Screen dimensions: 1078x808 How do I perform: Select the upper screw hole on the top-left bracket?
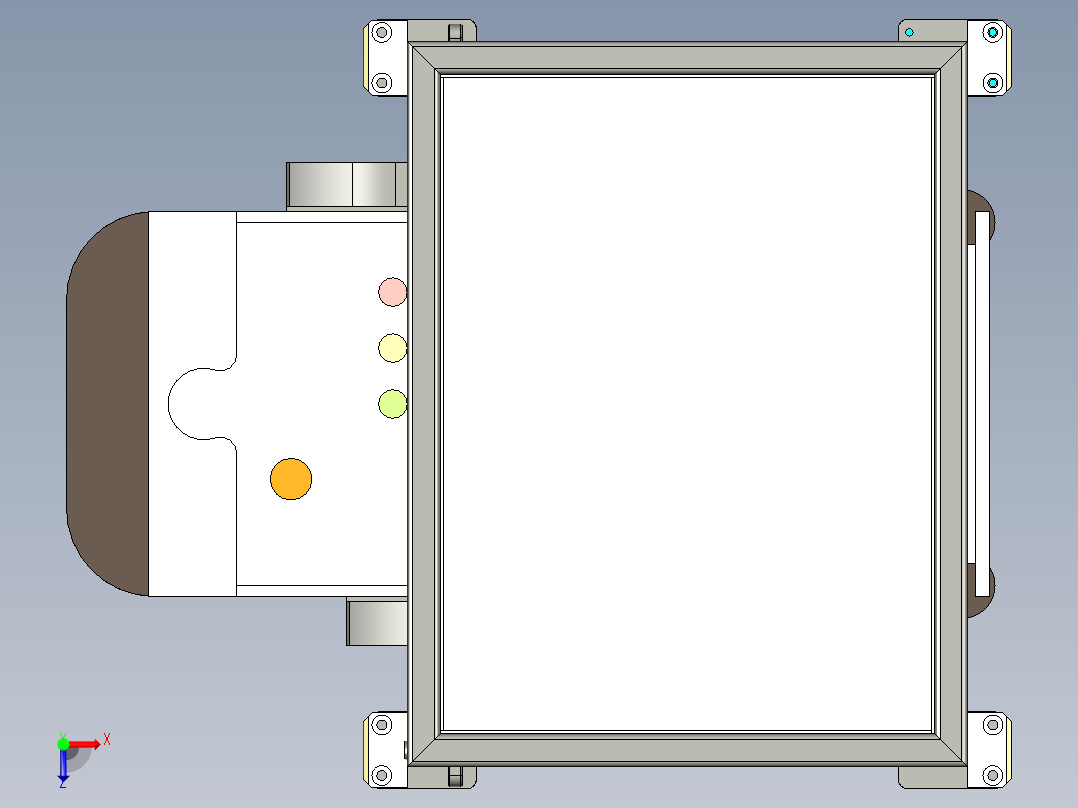pyautogui.click(x=382, y=32)
